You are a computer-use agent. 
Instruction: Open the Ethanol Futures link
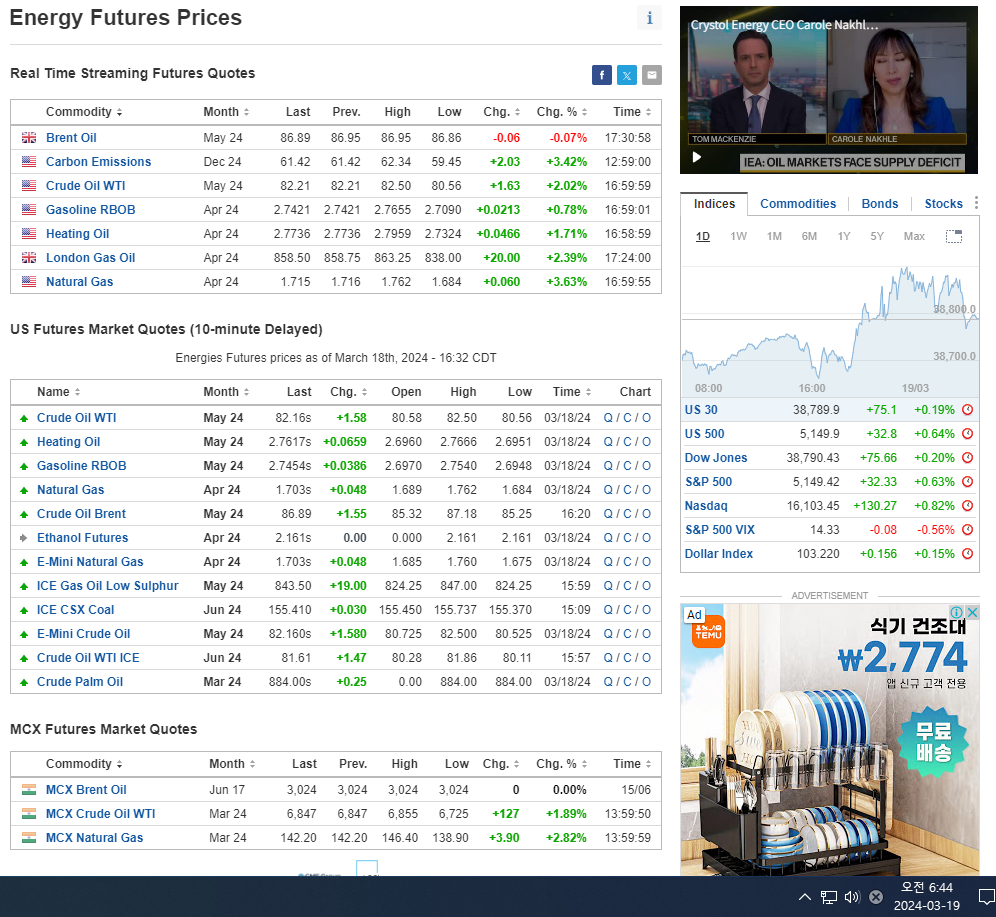(83, 538)
